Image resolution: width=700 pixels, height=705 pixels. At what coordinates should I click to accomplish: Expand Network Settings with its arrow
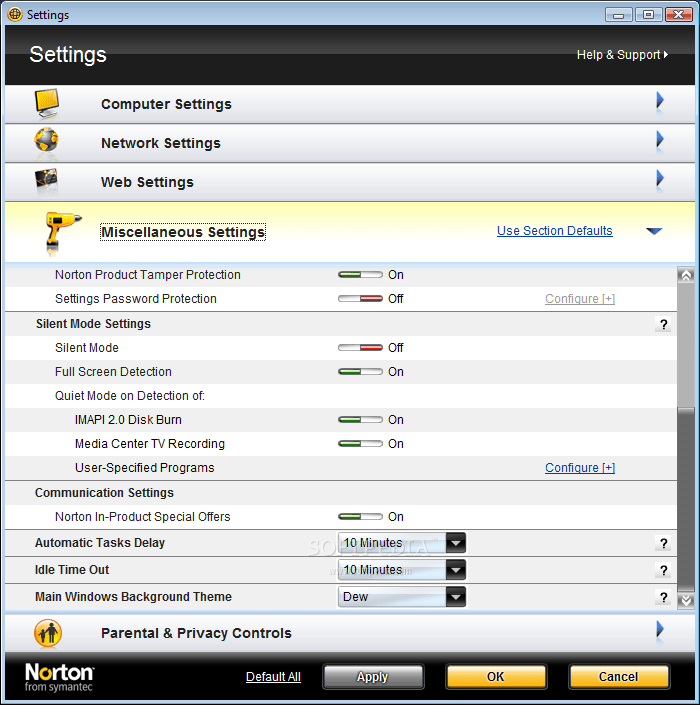[x=660, y=139]
